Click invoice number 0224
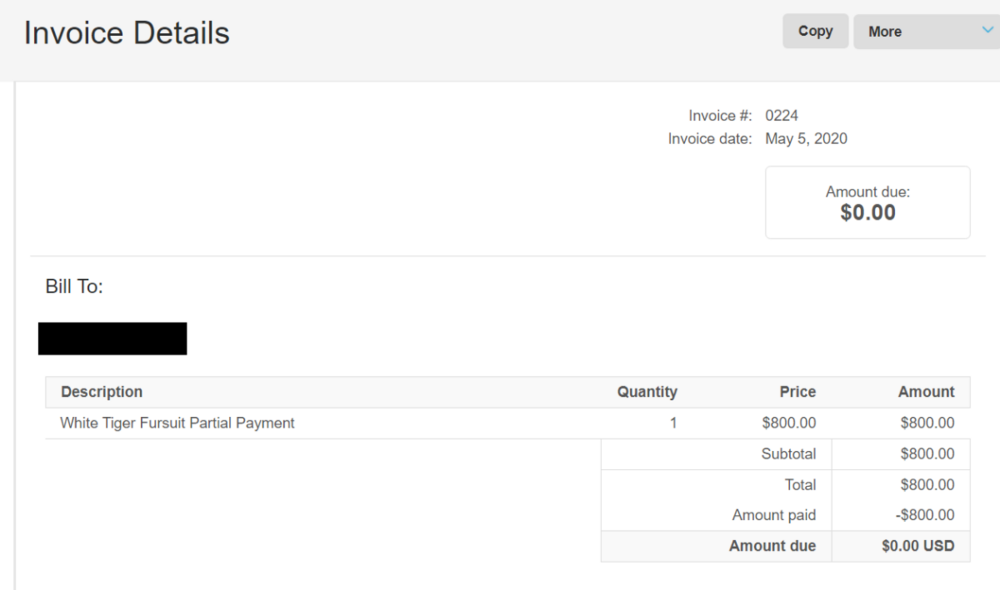1000x590 pixels. [x=781, y=115]
